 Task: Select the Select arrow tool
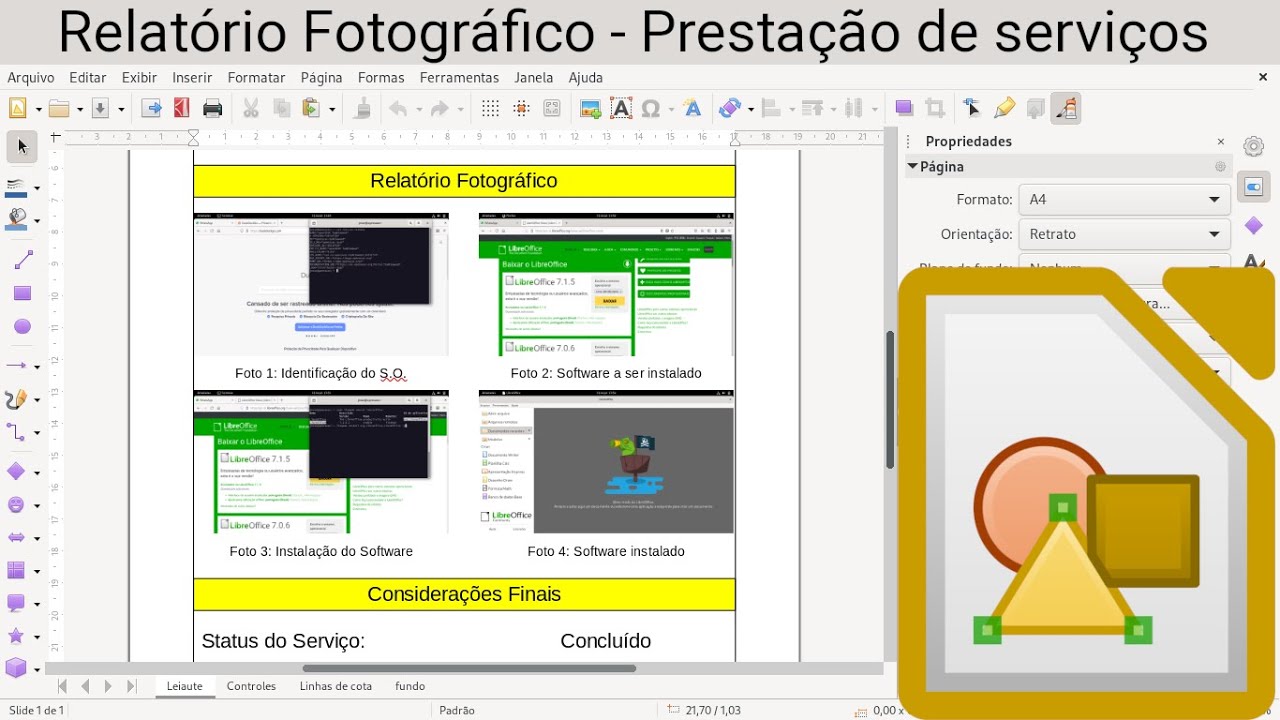coord(22,147)
